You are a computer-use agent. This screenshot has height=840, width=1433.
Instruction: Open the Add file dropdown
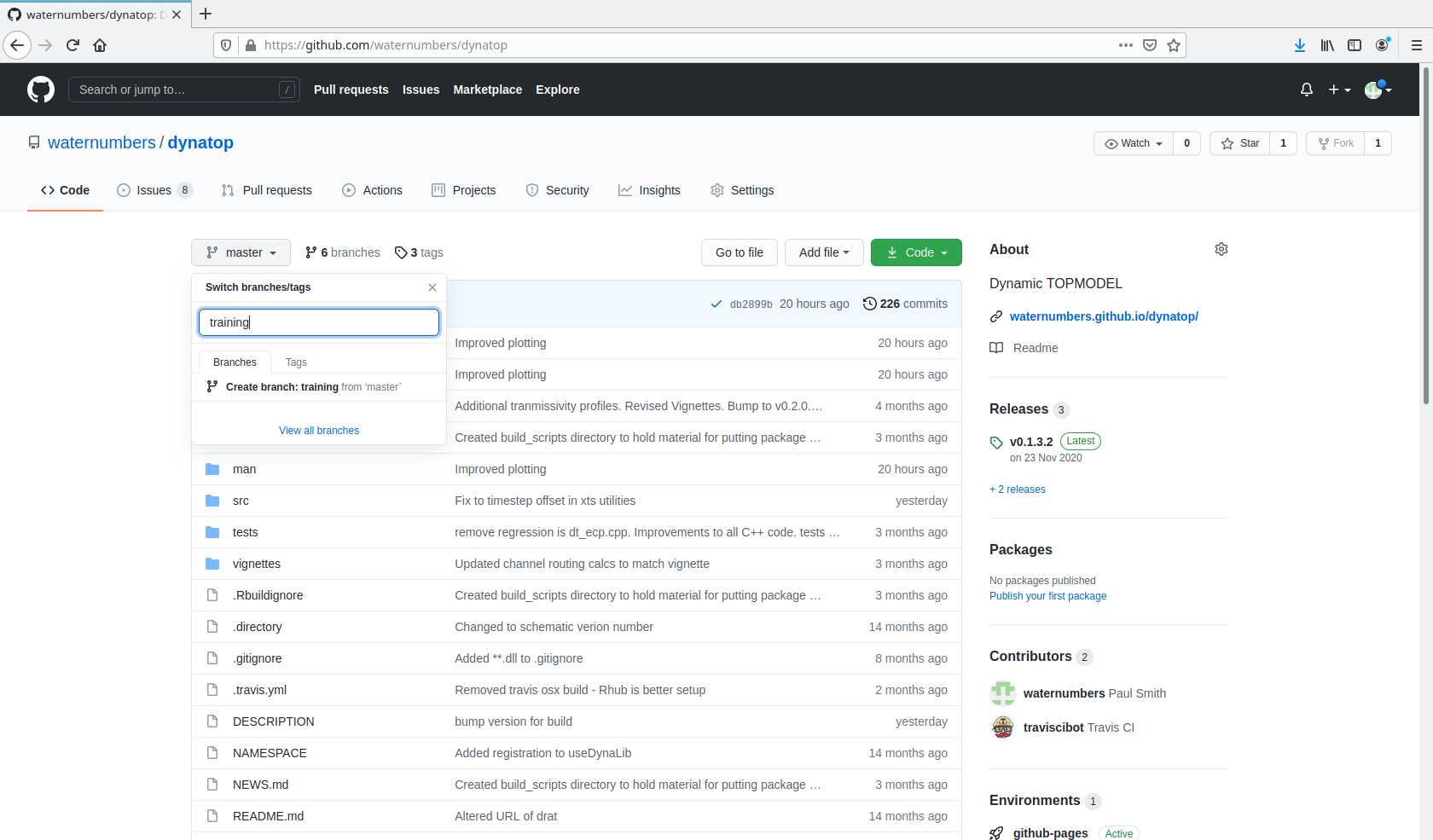pos(822,252)
